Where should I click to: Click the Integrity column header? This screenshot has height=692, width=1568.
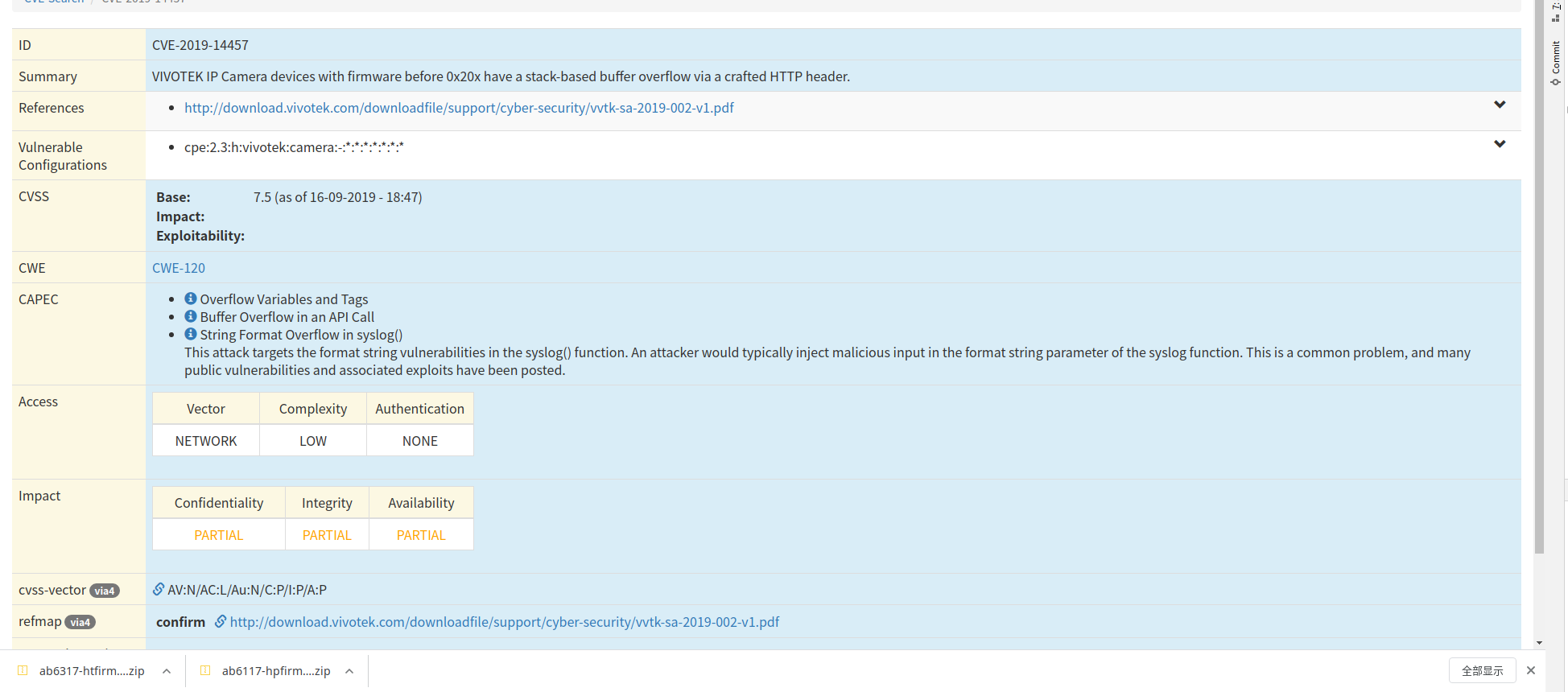(327, 503)
